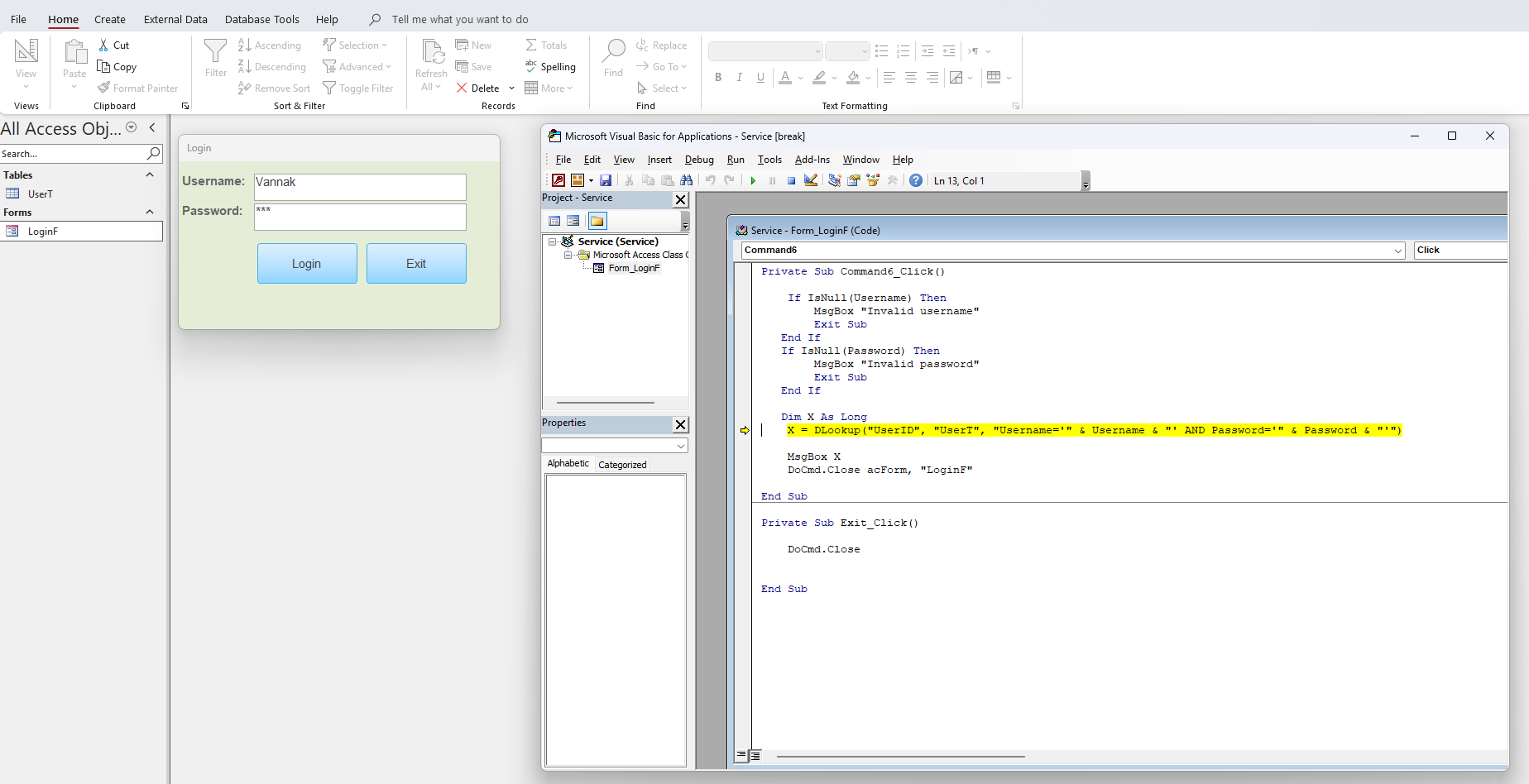This screenshot has height=784, width=1529.
Task: Click the Toolbox icon in VBA toolbar
Action: [x=892, y=180]
